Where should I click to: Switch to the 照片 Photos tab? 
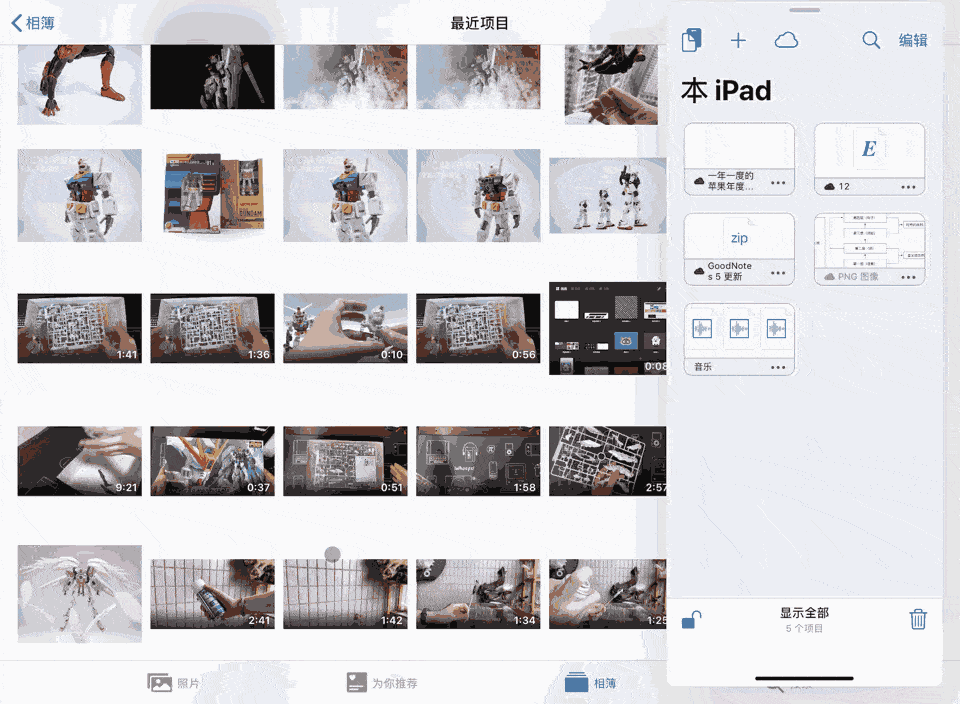tap(174, 683)
